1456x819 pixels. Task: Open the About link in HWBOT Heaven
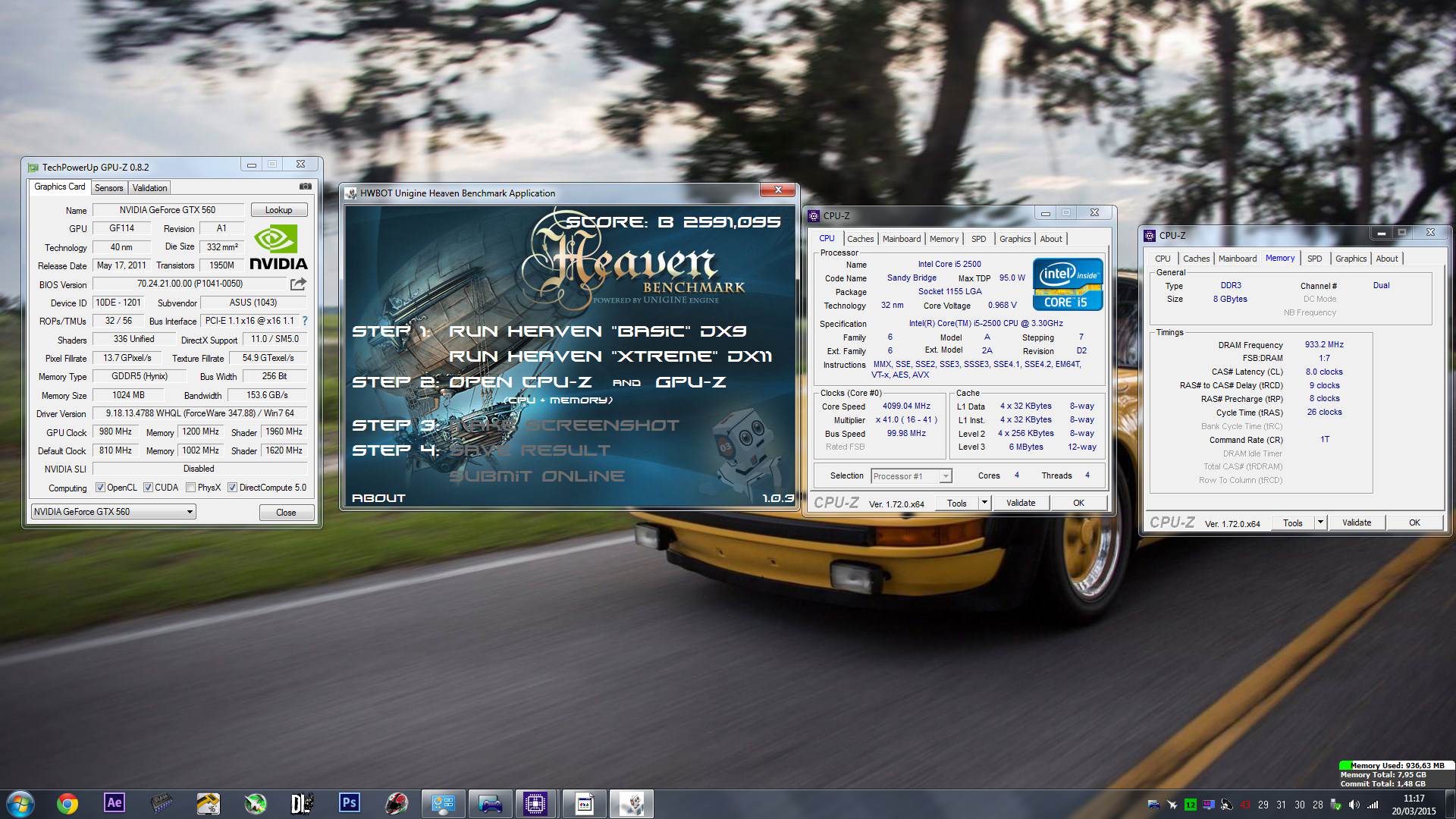[378, 498]
